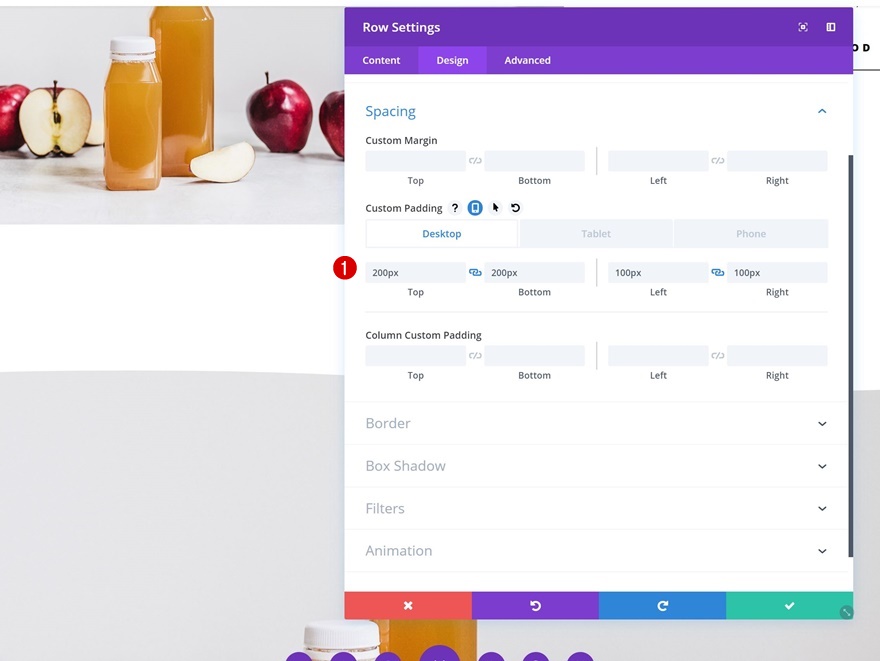Click the settings panel vertical scrollbar
Viewport: 880px width, 661px height.
tap(851, 356)
